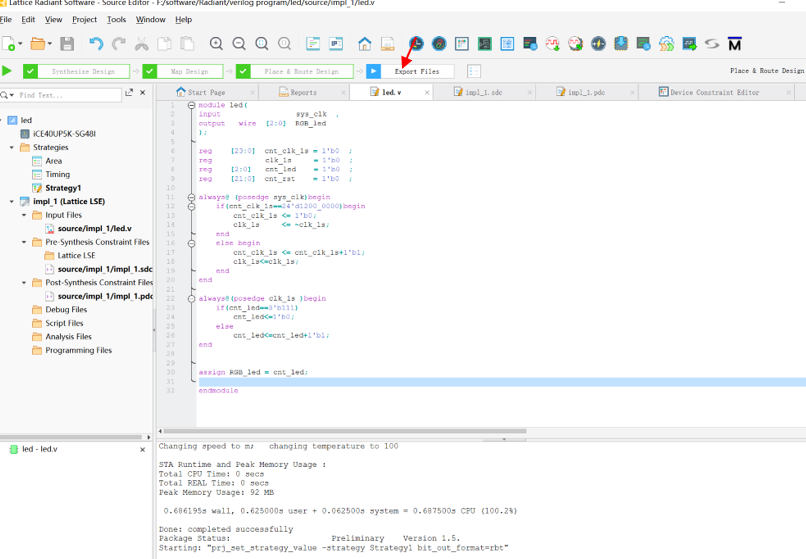Click the Paste clipboard icon

point(187,44)
